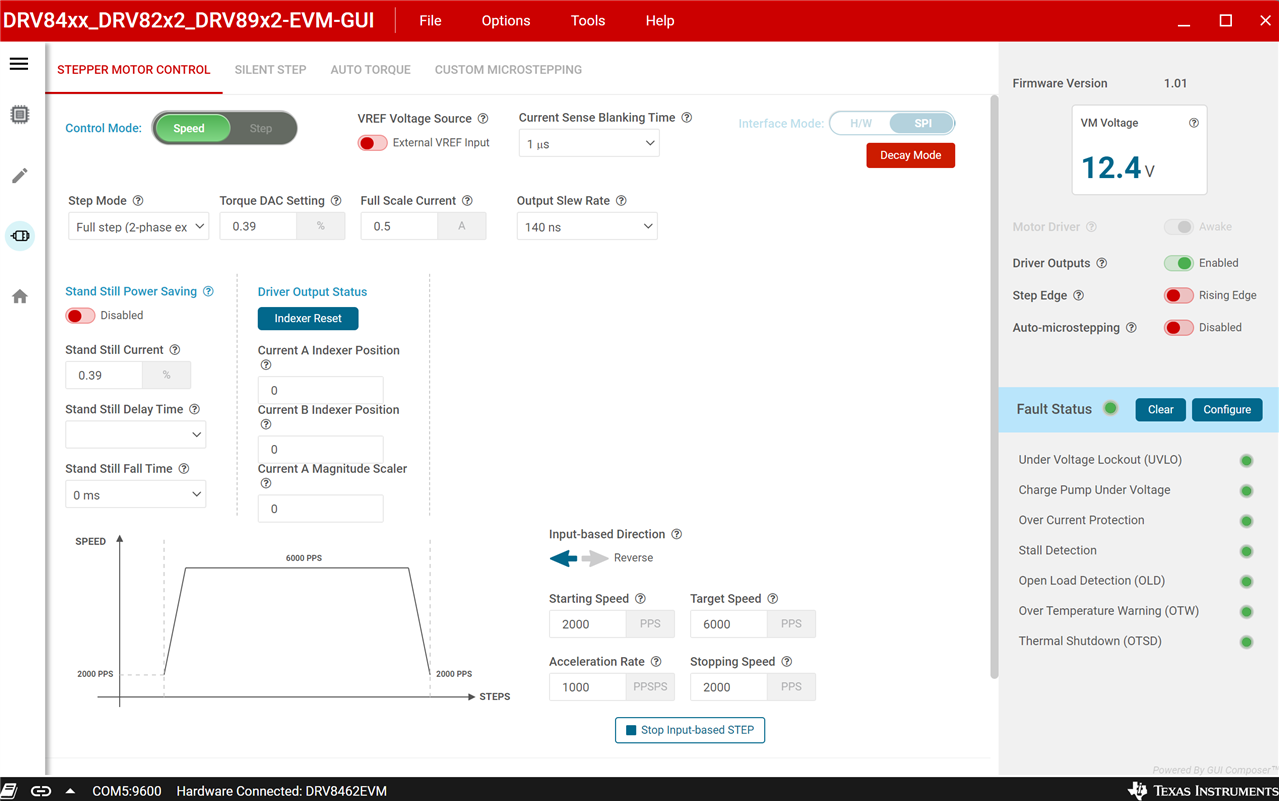The height and width of the screenshot is (801, 1279).
Task: Open the motor driver page icon
Action: coord(20,236)
